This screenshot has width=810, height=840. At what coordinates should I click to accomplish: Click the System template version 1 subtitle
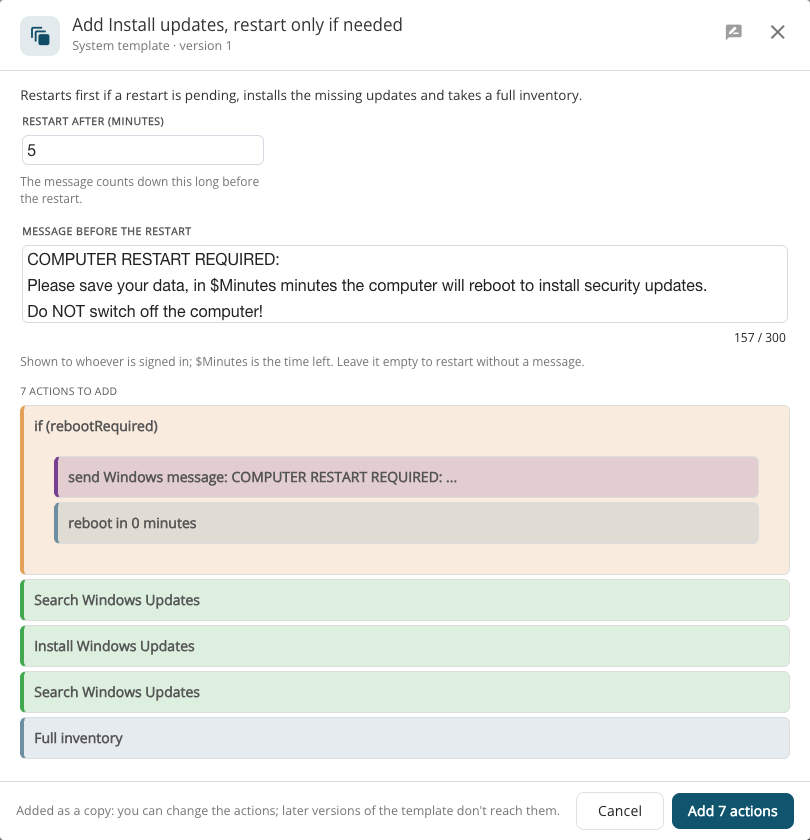coord(152,46)
